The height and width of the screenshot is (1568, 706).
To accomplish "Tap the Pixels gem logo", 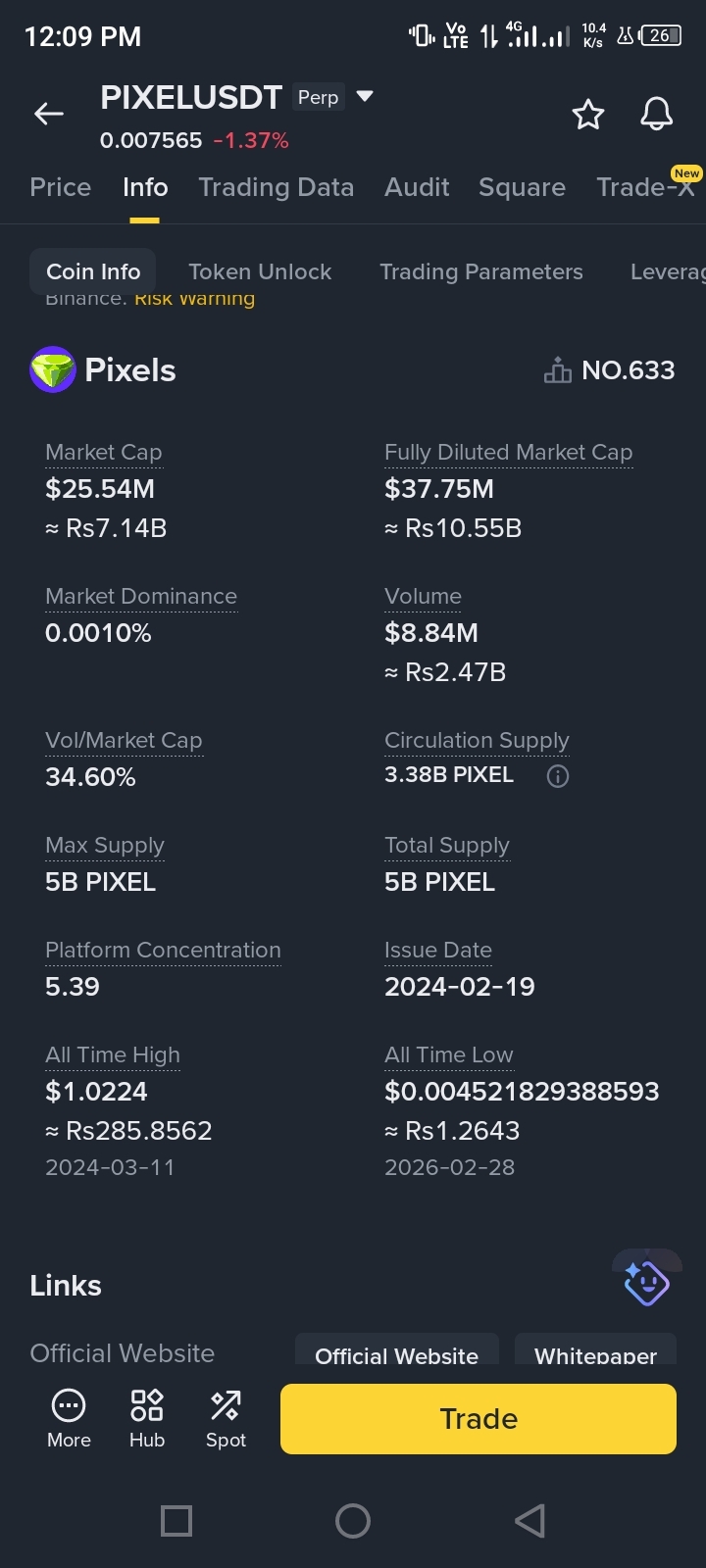I will click(x=53, y=370).
